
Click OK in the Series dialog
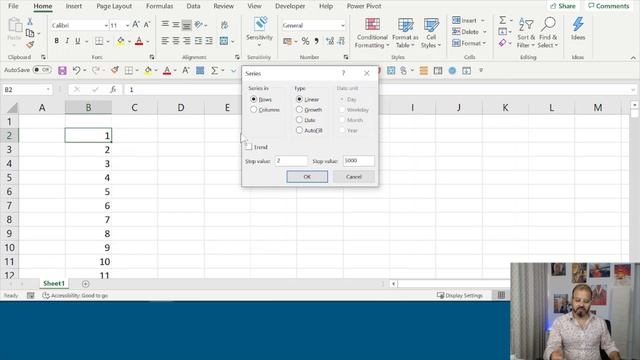click(307, 177)
